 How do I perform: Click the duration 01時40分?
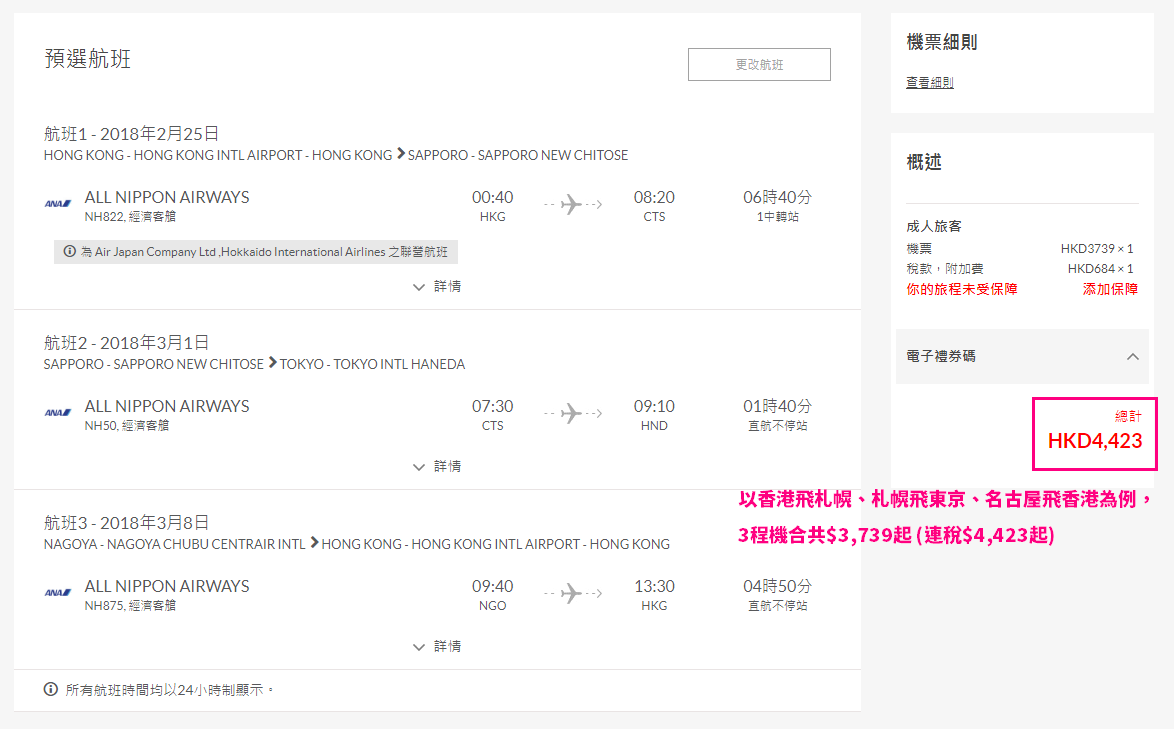(x=777, y=406)
